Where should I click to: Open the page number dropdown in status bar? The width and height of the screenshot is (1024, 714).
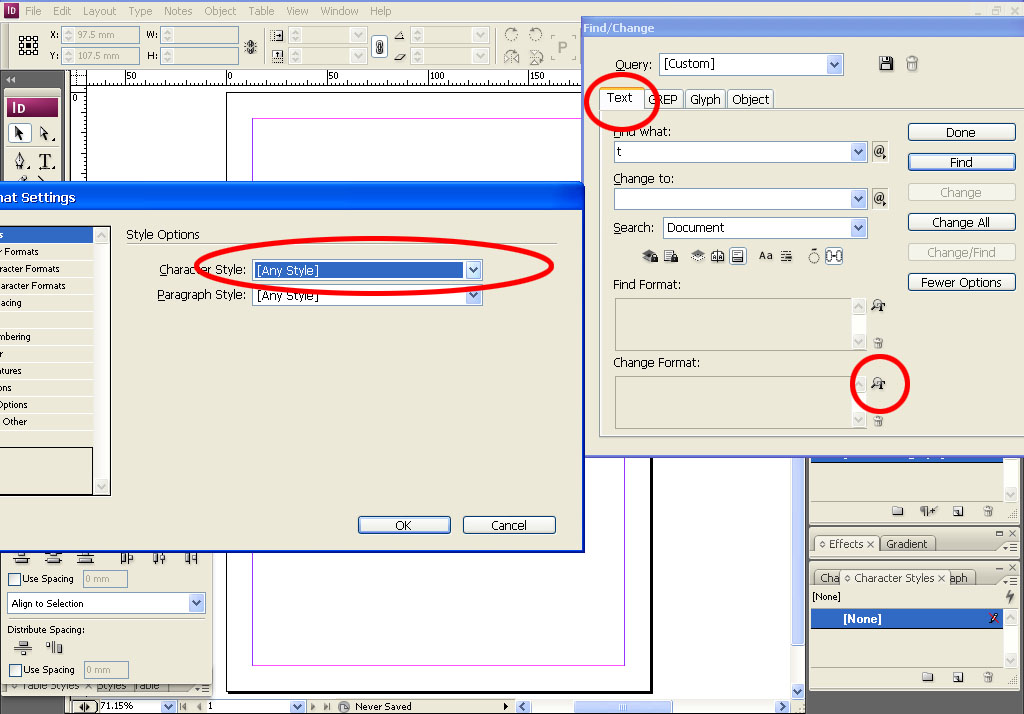[297, 706]
